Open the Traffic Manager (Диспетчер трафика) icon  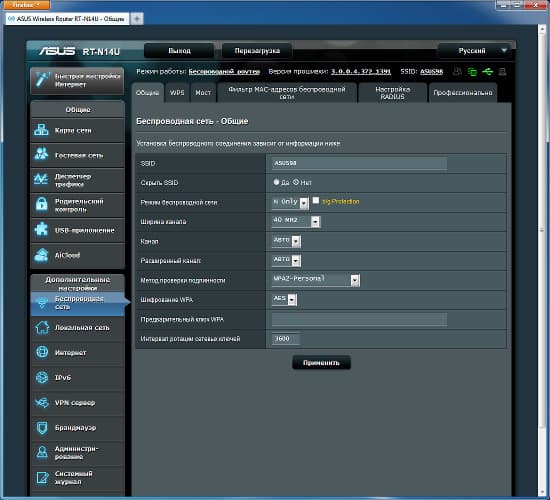pos(41,180)
